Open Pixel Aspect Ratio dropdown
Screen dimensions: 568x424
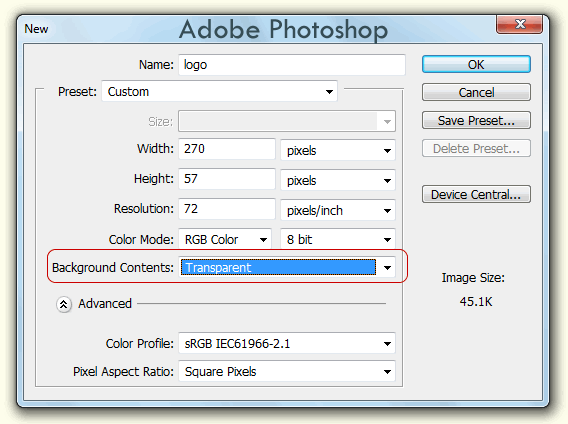(x=287, y=371)
